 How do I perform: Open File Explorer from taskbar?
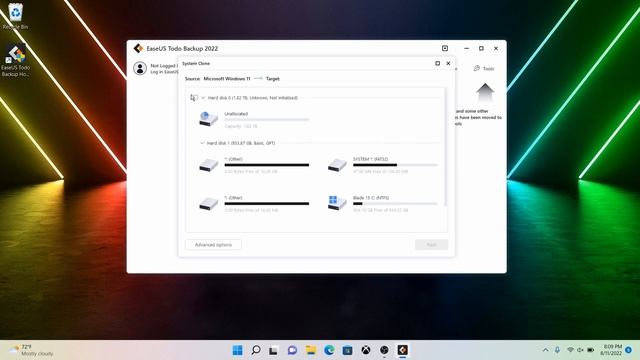(x=311, y=350)
